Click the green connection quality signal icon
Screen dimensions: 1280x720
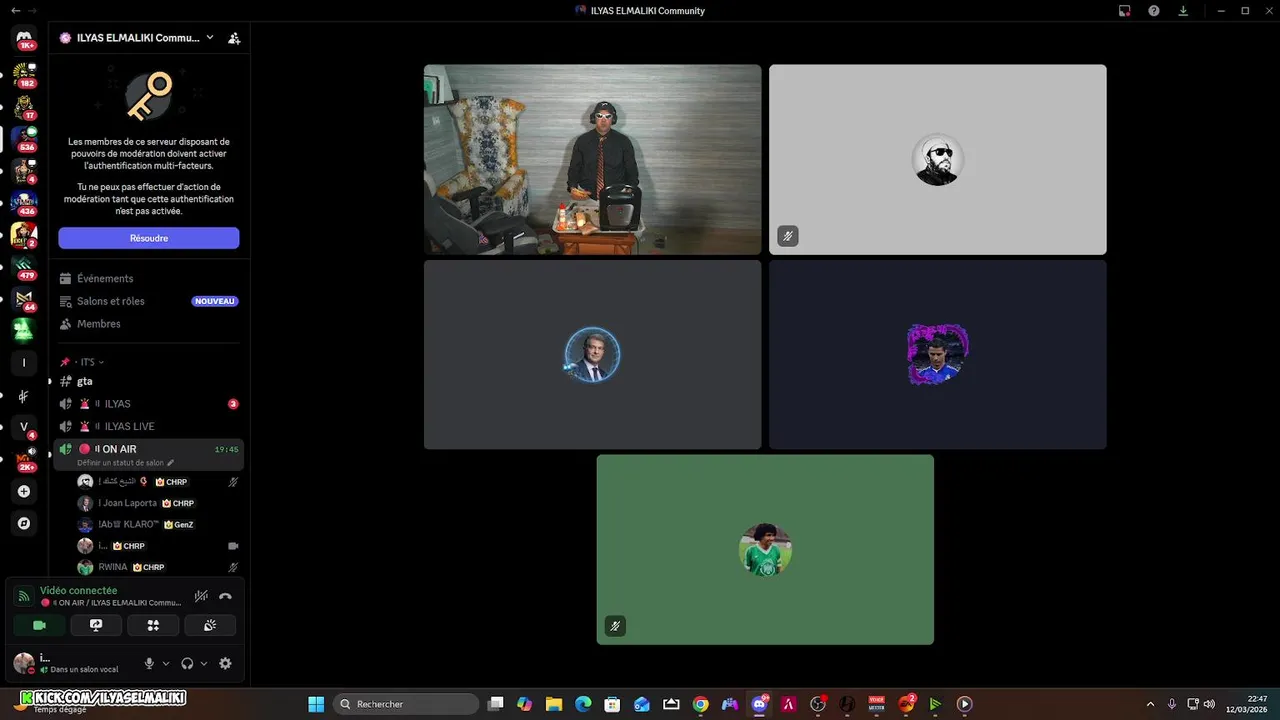click(24, 596)
